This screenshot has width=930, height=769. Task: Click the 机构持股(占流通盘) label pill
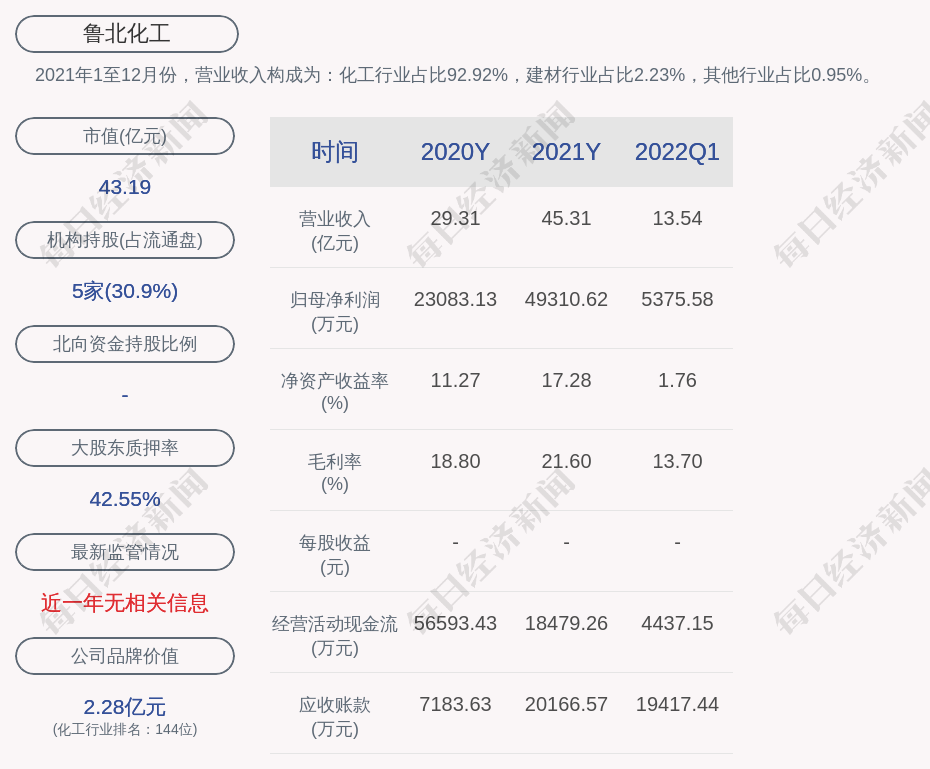(x=125, y=240)
